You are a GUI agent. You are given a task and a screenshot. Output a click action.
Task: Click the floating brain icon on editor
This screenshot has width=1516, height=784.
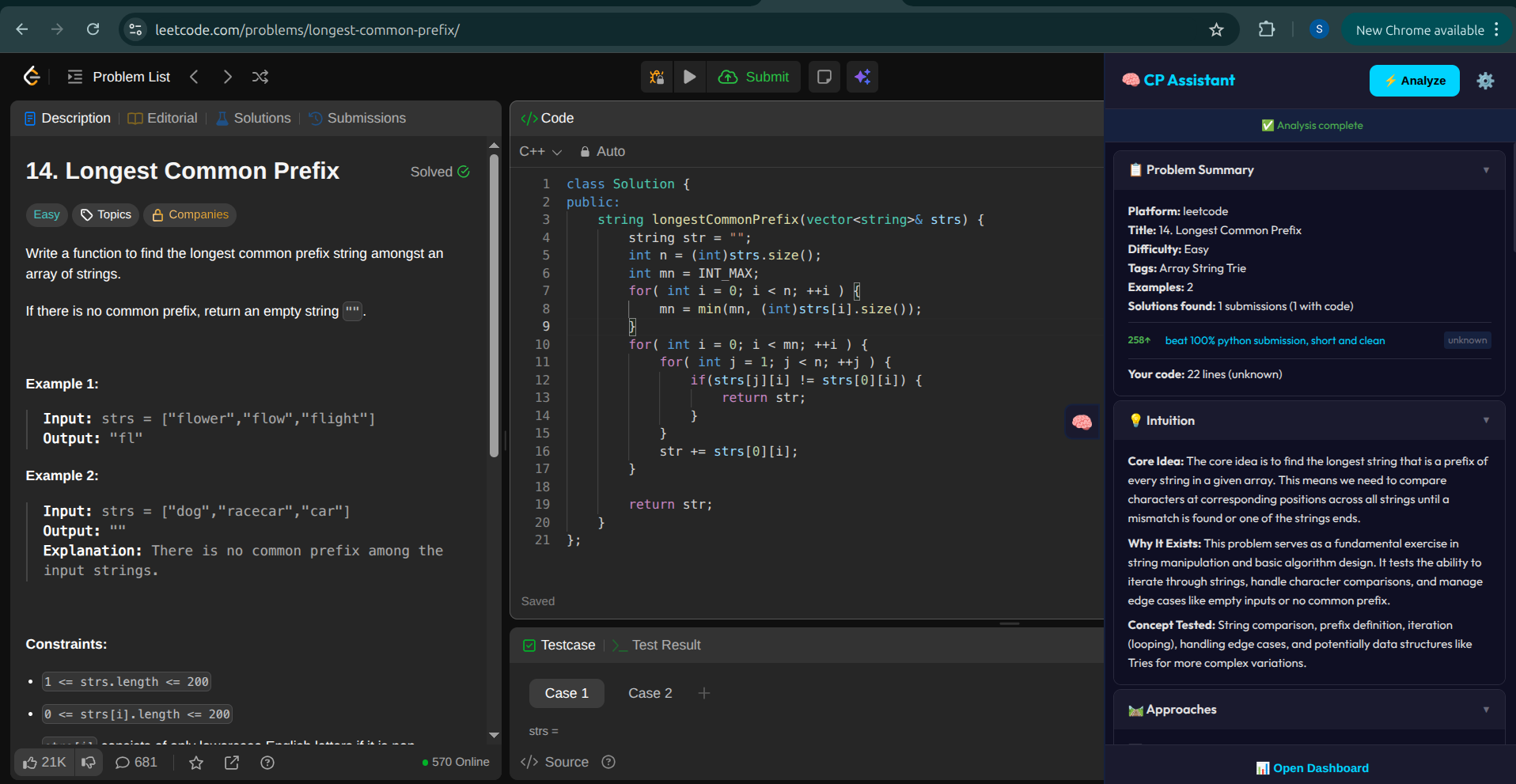click(1082, 422)
